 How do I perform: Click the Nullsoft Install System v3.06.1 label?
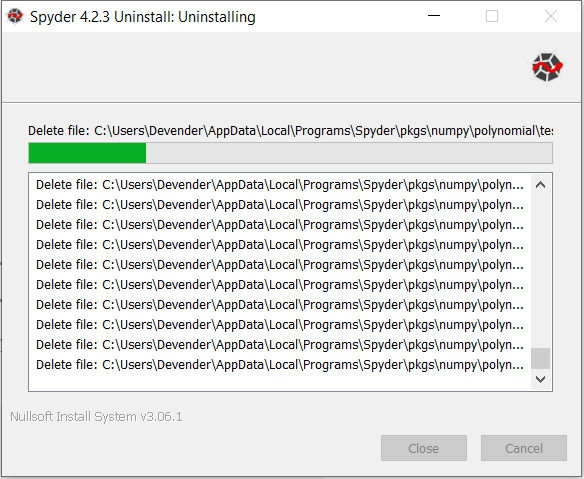[x=96, y=416]
